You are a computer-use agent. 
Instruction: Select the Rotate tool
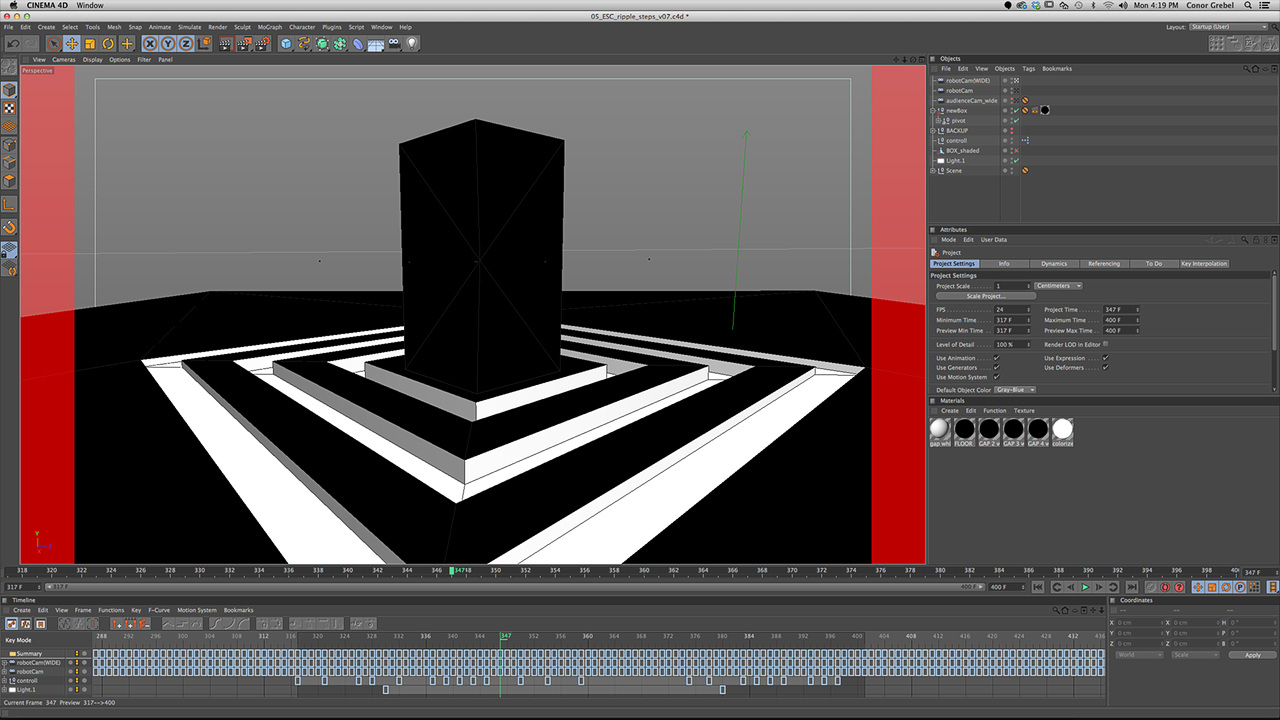108,44
